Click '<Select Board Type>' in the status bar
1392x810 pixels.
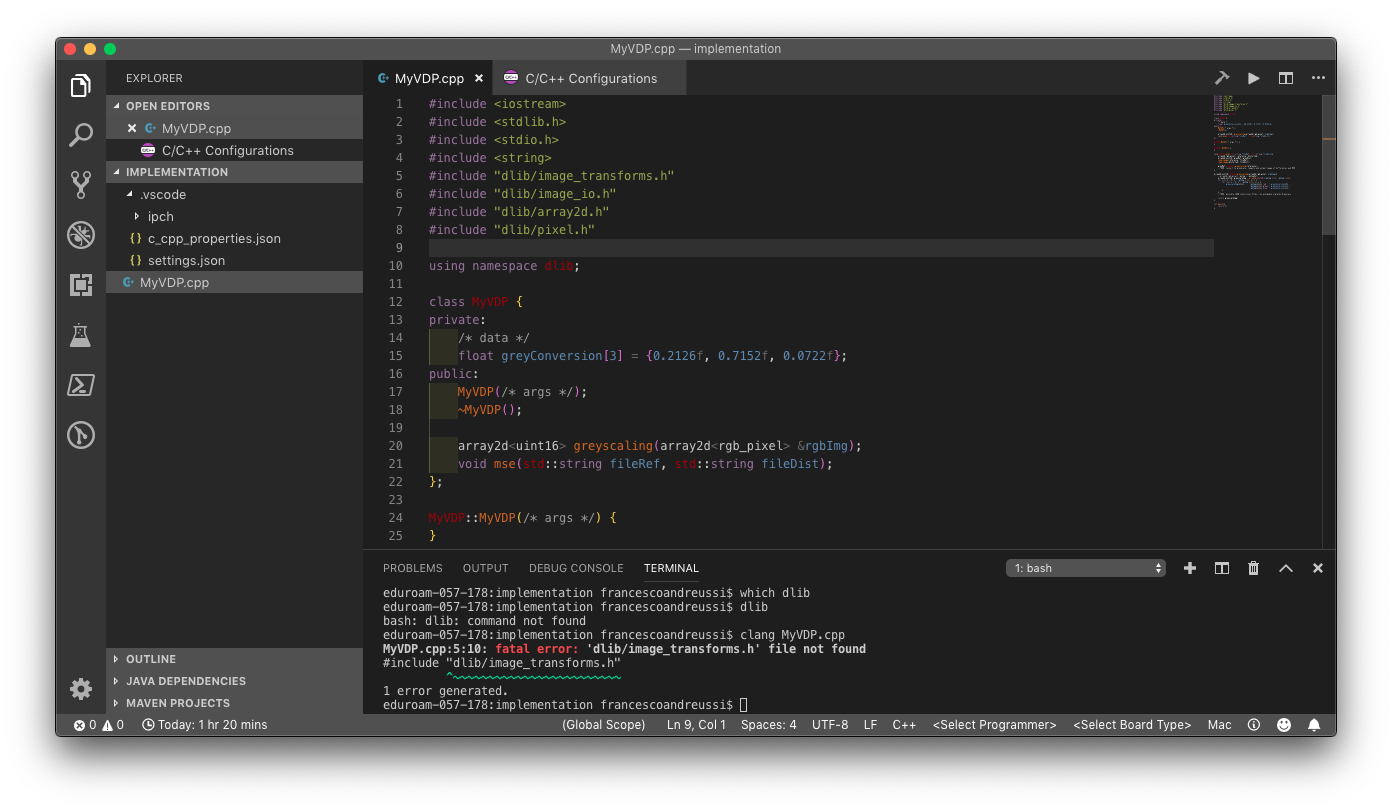(1131, 724)
